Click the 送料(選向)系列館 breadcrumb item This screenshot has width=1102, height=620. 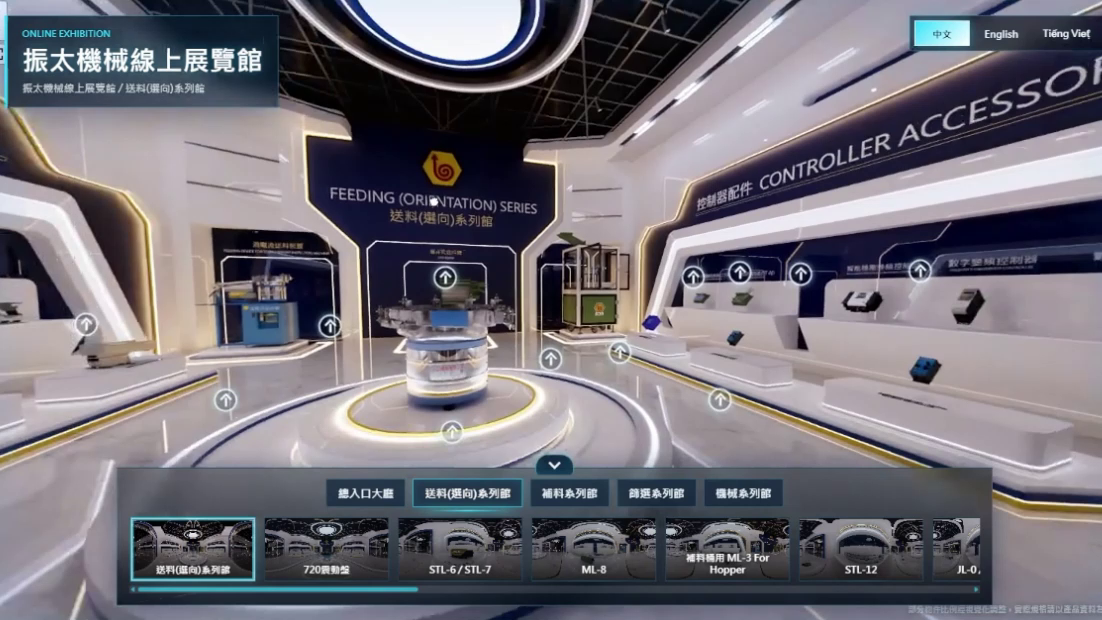(x=165, y=89)
